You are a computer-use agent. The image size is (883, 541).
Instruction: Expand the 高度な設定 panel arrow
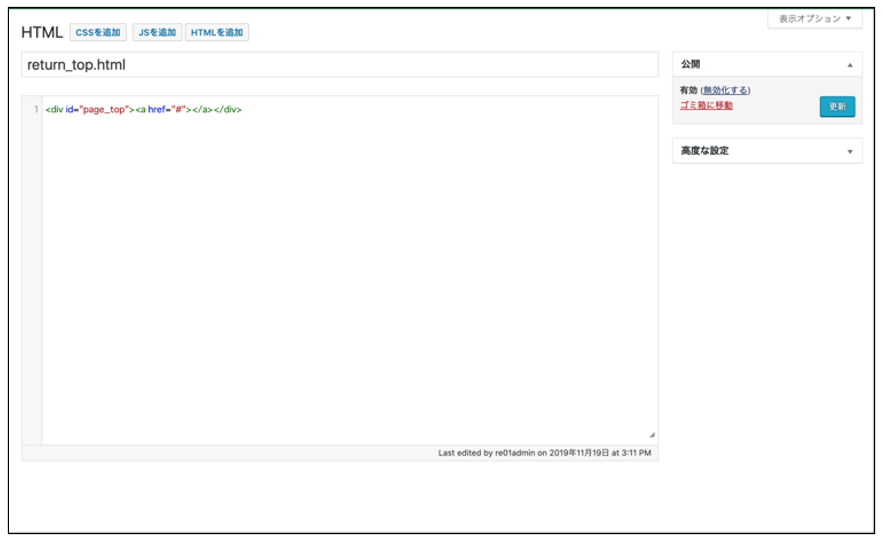click(849, 152)
